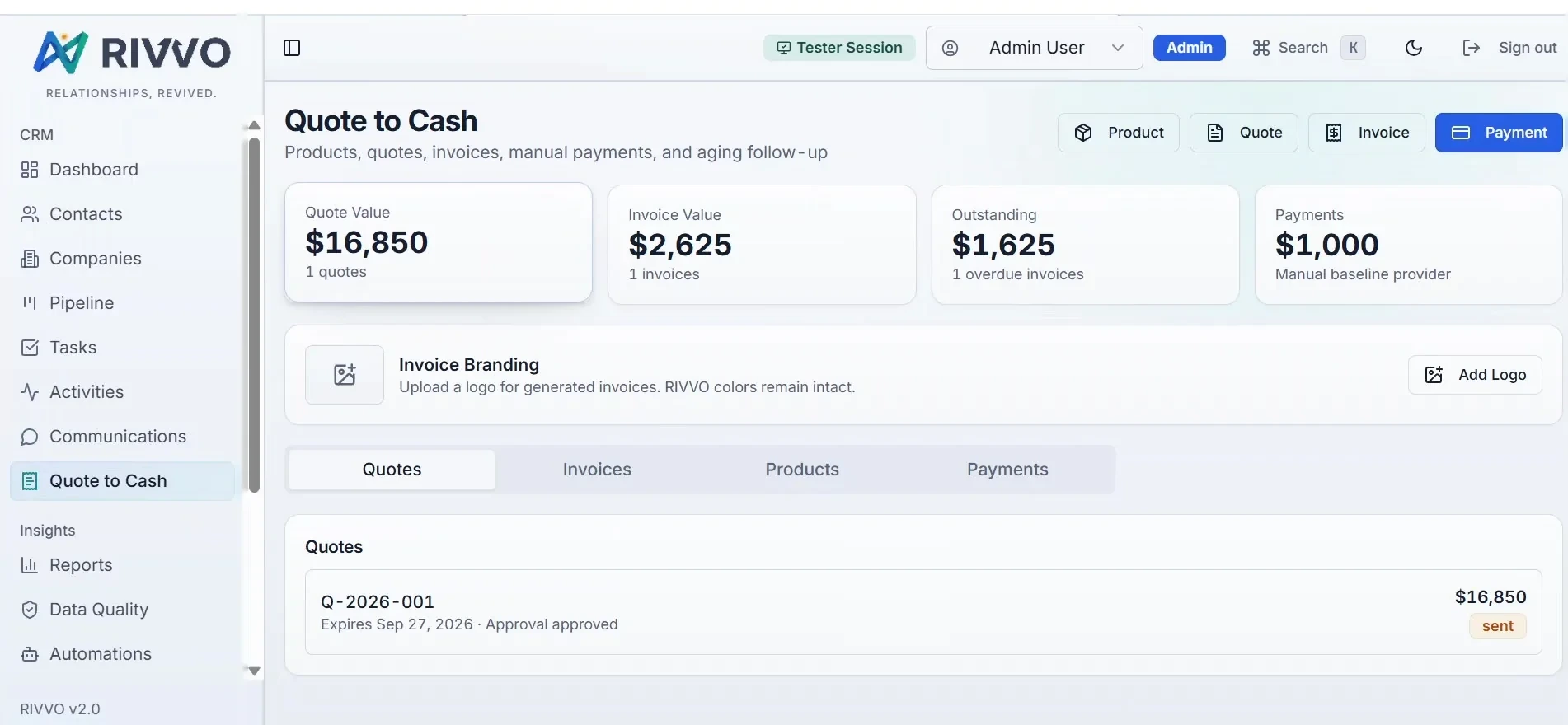This screenshot has height=725, width=1568.
Task: Open quote Q-2026-001 row
Action: [923, 612]
